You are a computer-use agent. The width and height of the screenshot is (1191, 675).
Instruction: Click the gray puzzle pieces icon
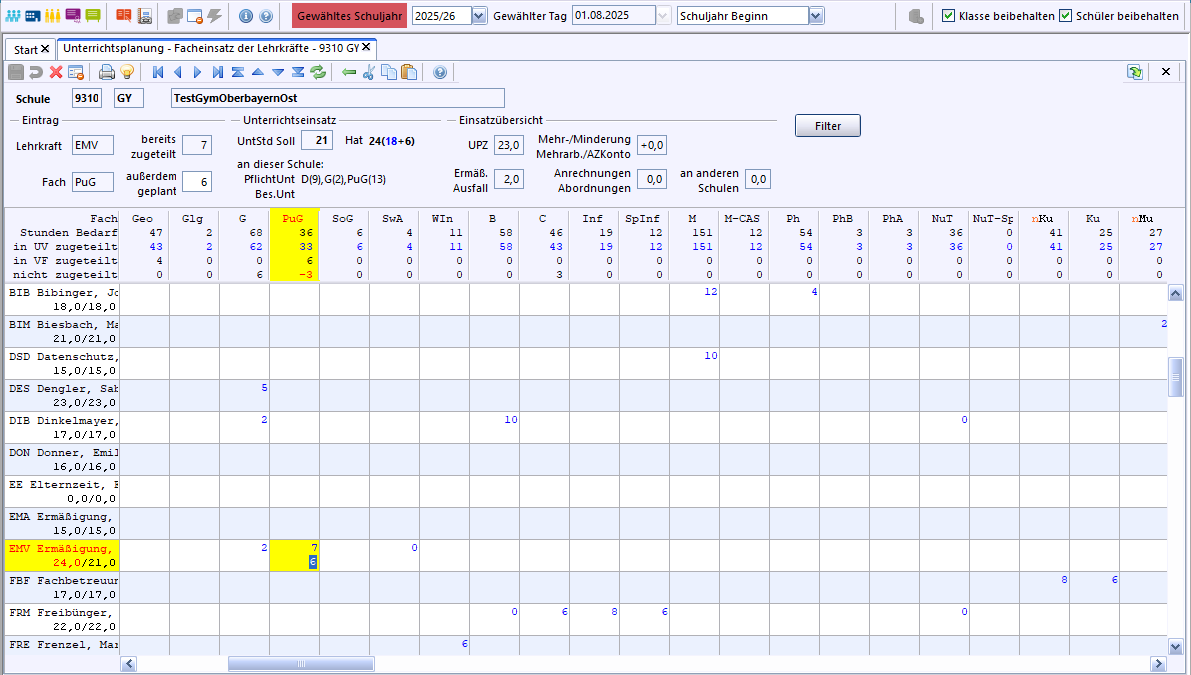175,15
